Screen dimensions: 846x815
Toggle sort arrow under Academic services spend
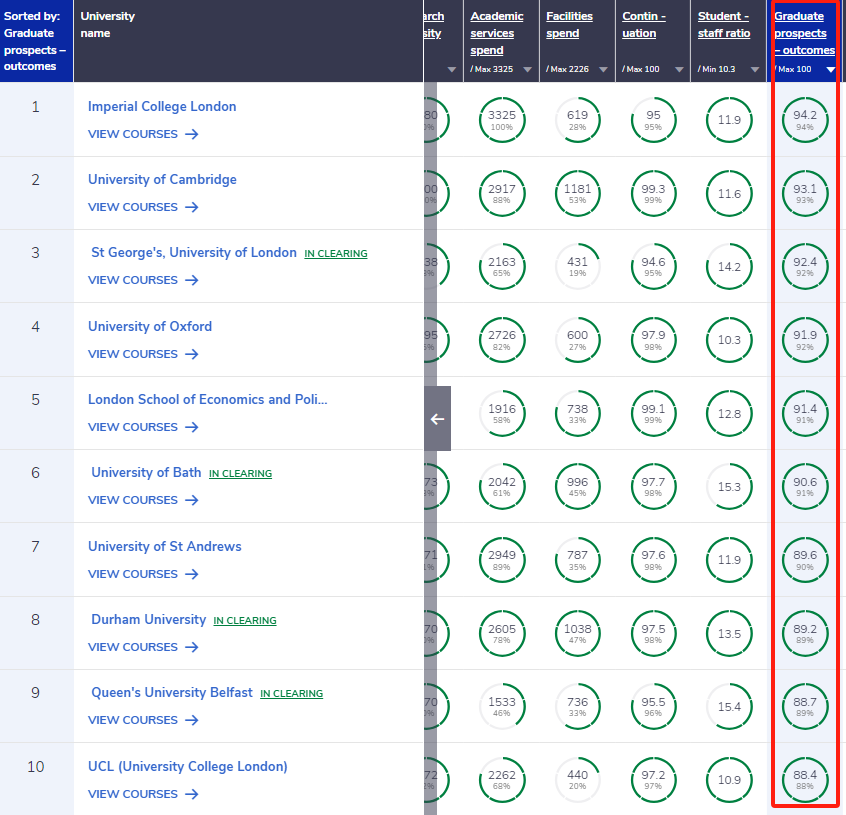tap(528, 70)
